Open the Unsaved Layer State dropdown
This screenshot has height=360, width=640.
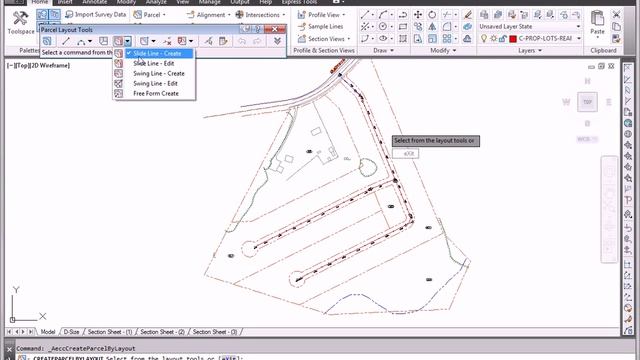530,27
